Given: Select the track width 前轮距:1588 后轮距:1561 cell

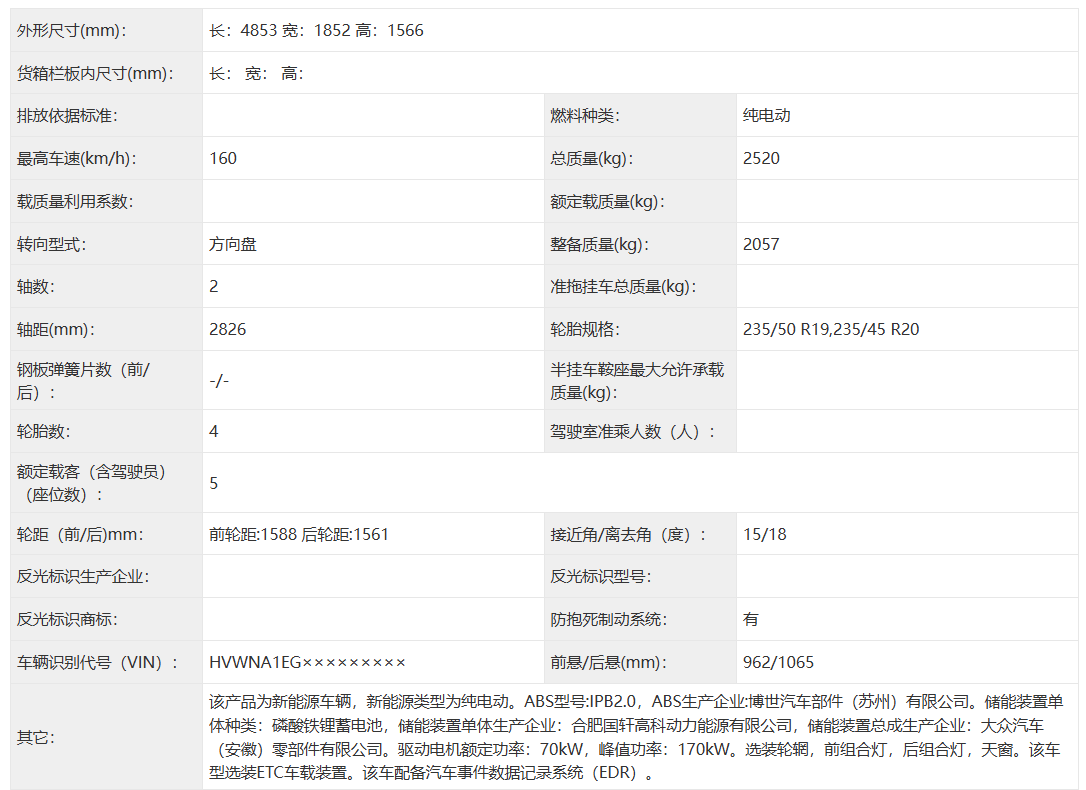Looking at the screenshot, I should 299,534.
